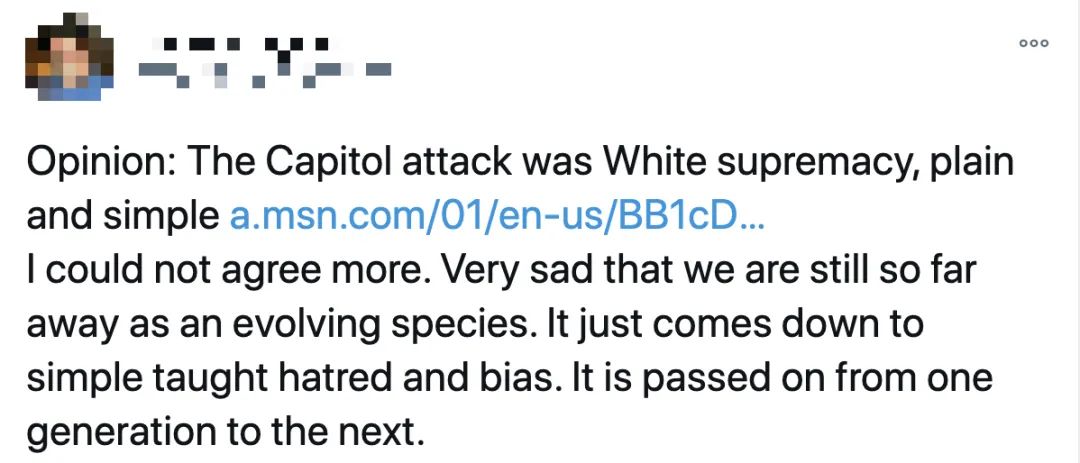Screen dimensions: 1080x463
Task: Click the 'generation to the next.' line
Action: [220, 433]
